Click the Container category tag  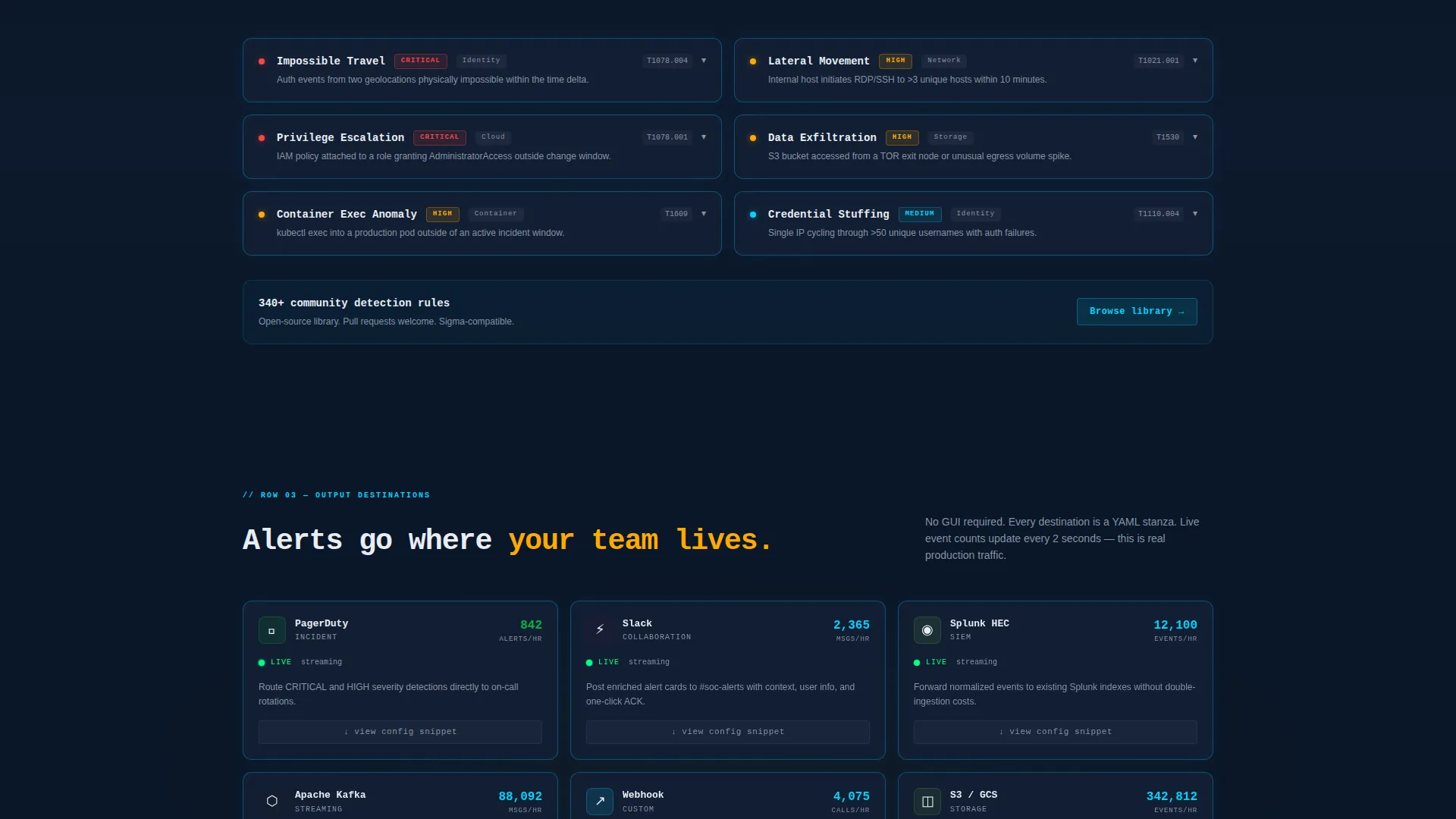point(496,214)
